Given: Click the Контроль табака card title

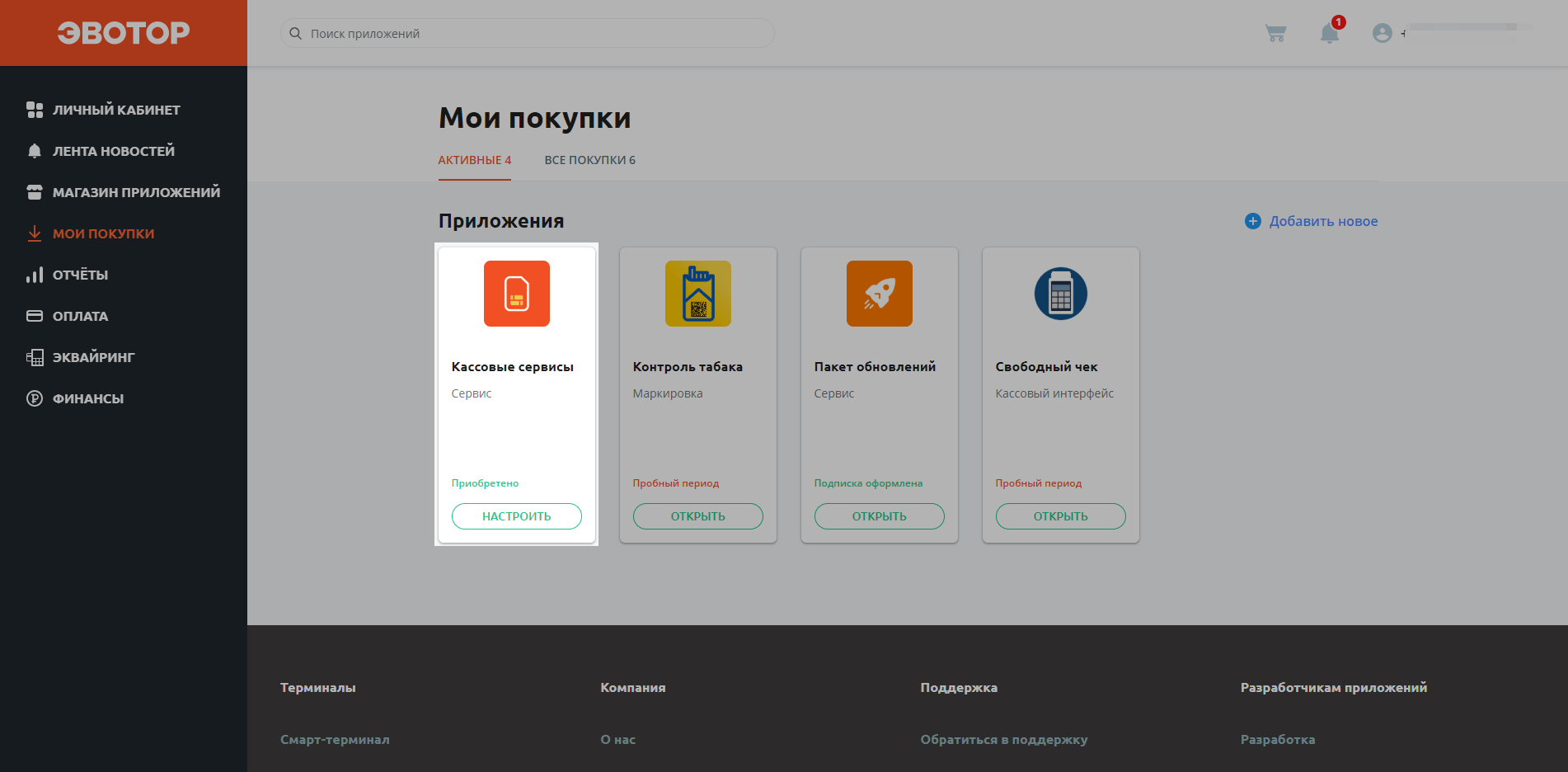Looking at the screenshot, I should coord(688,367).
